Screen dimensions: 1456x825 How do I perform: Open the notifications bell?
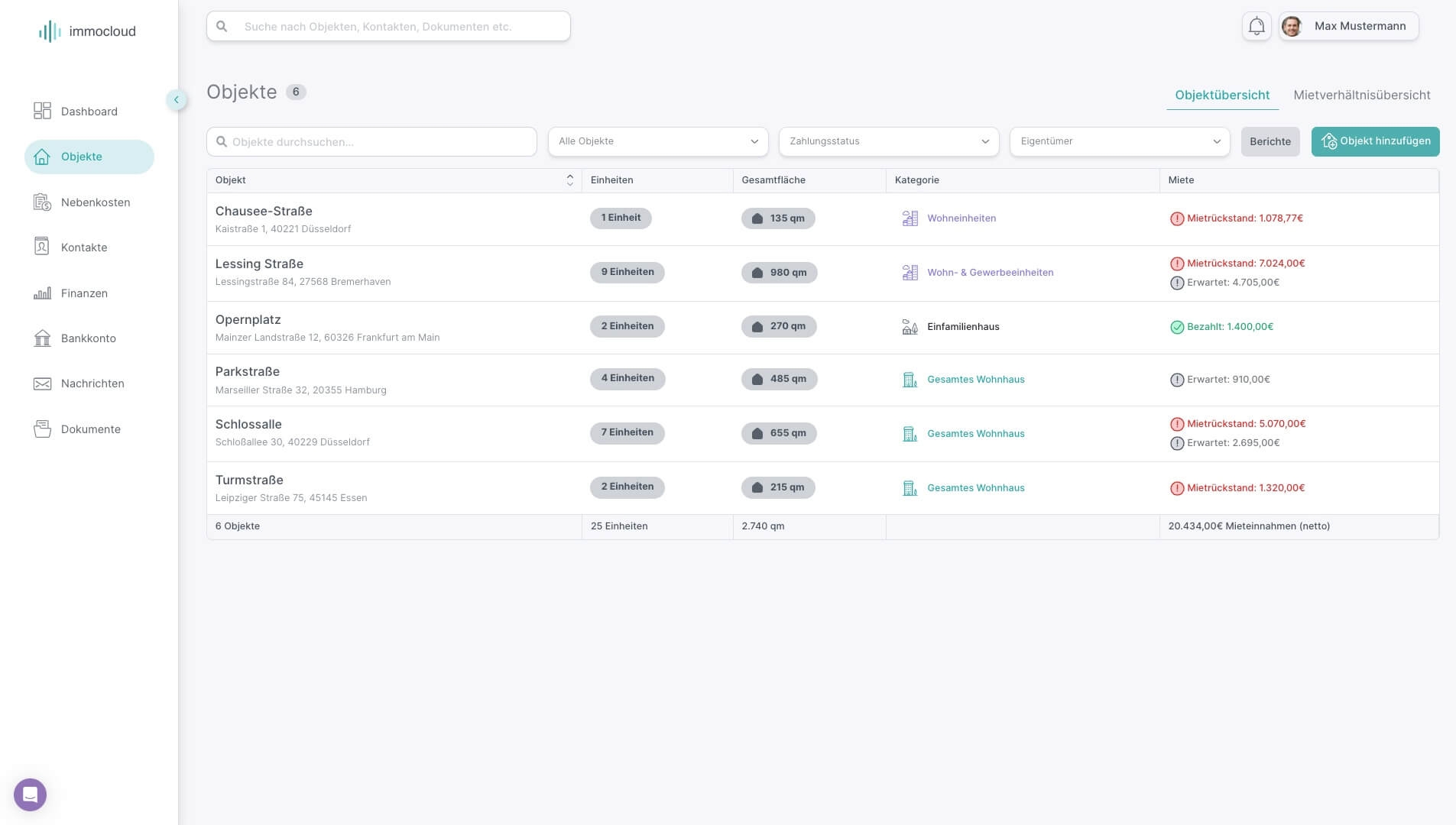1256,27
